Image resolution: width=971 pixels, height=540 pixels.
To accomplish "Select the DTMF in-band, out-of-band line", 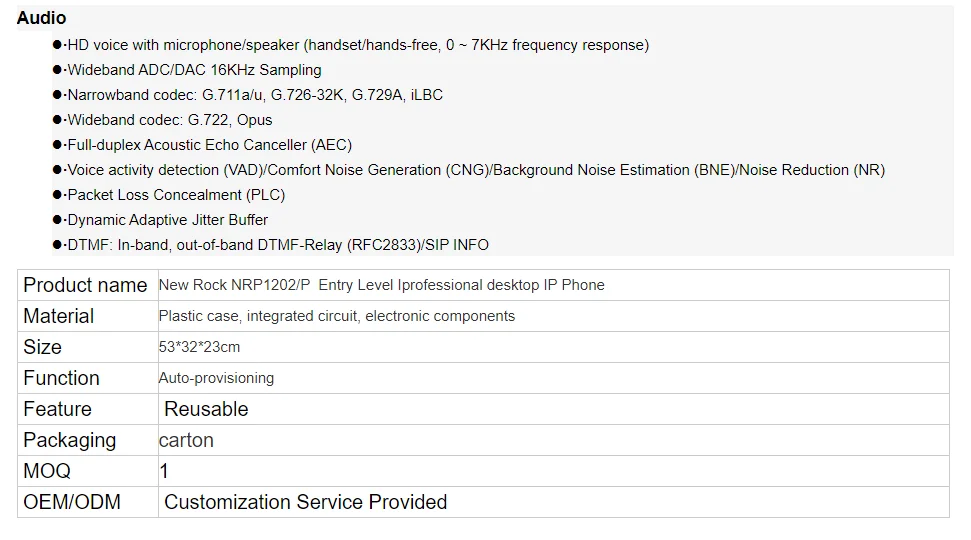I will (x=277, y=245).
